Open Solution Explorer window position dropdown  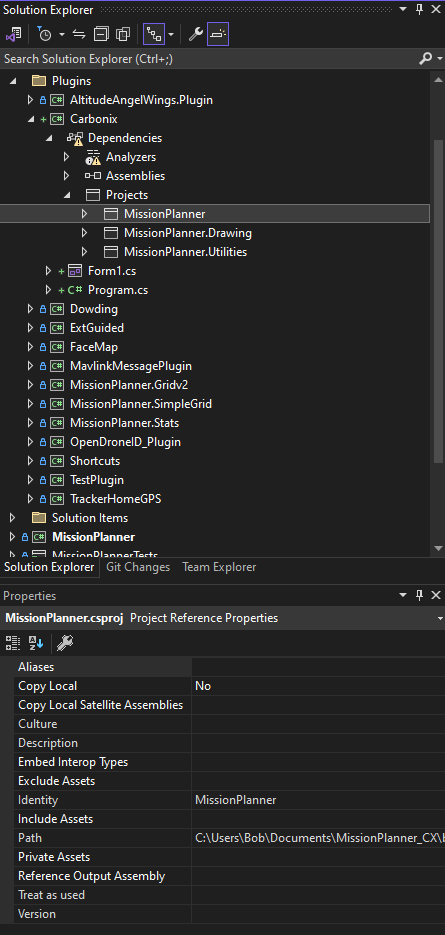tap(403, 10)
